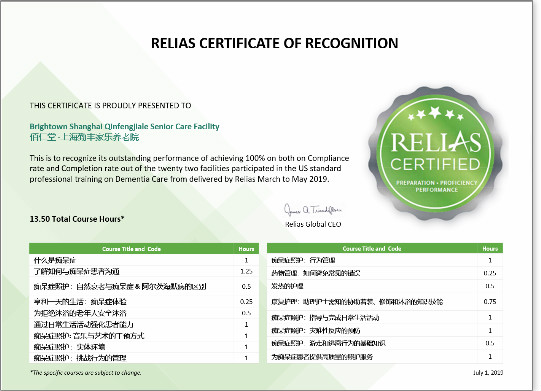541x391 pixels.
Task: Click the 'RELIAS CERTIFICATE OF RECOGNITION' title
Action: (x=275, y=43)
